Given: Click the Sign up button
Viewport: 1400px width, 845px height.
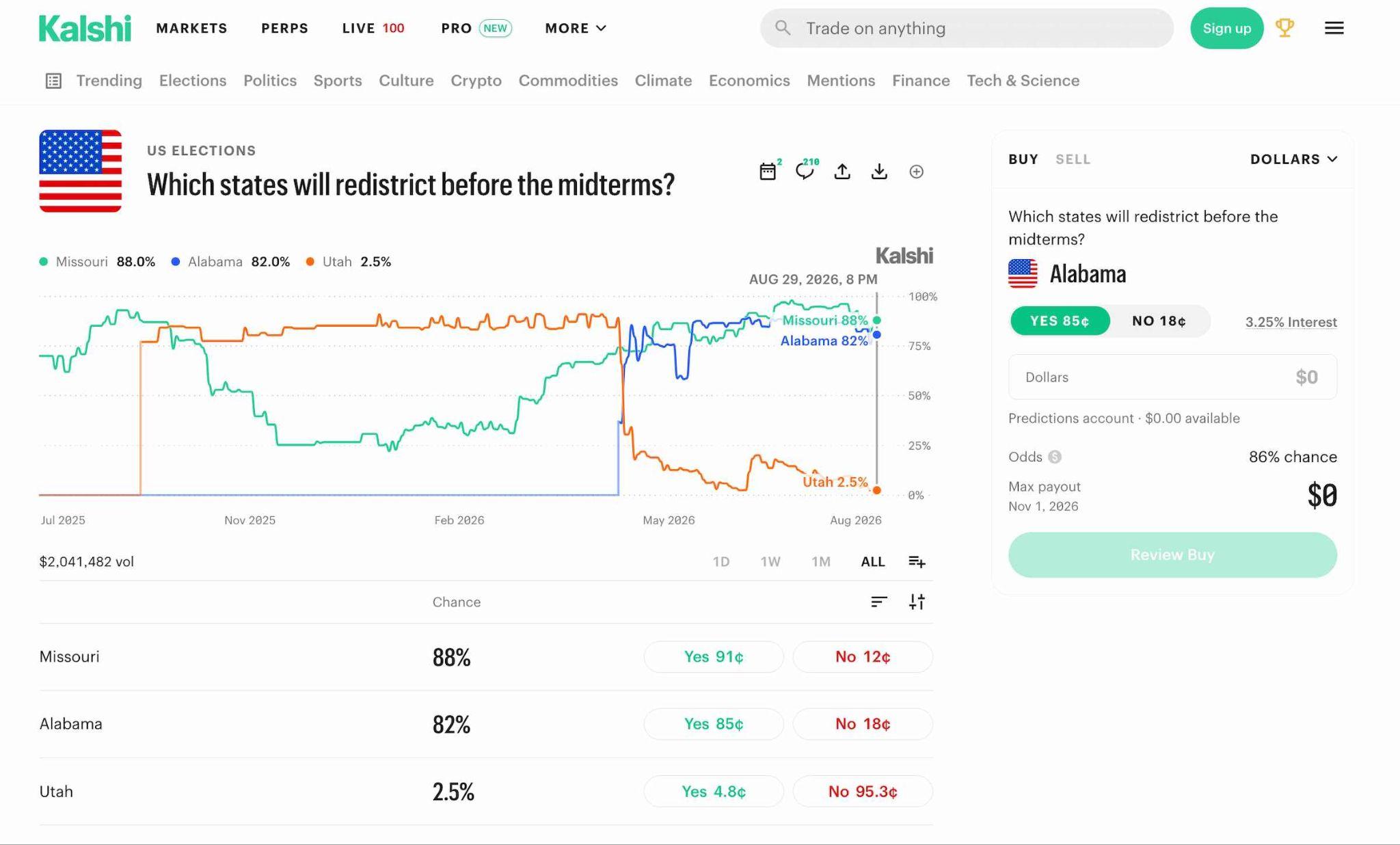Looking at the screenshot, I should pyautogui.click(x=1226, y=28).
